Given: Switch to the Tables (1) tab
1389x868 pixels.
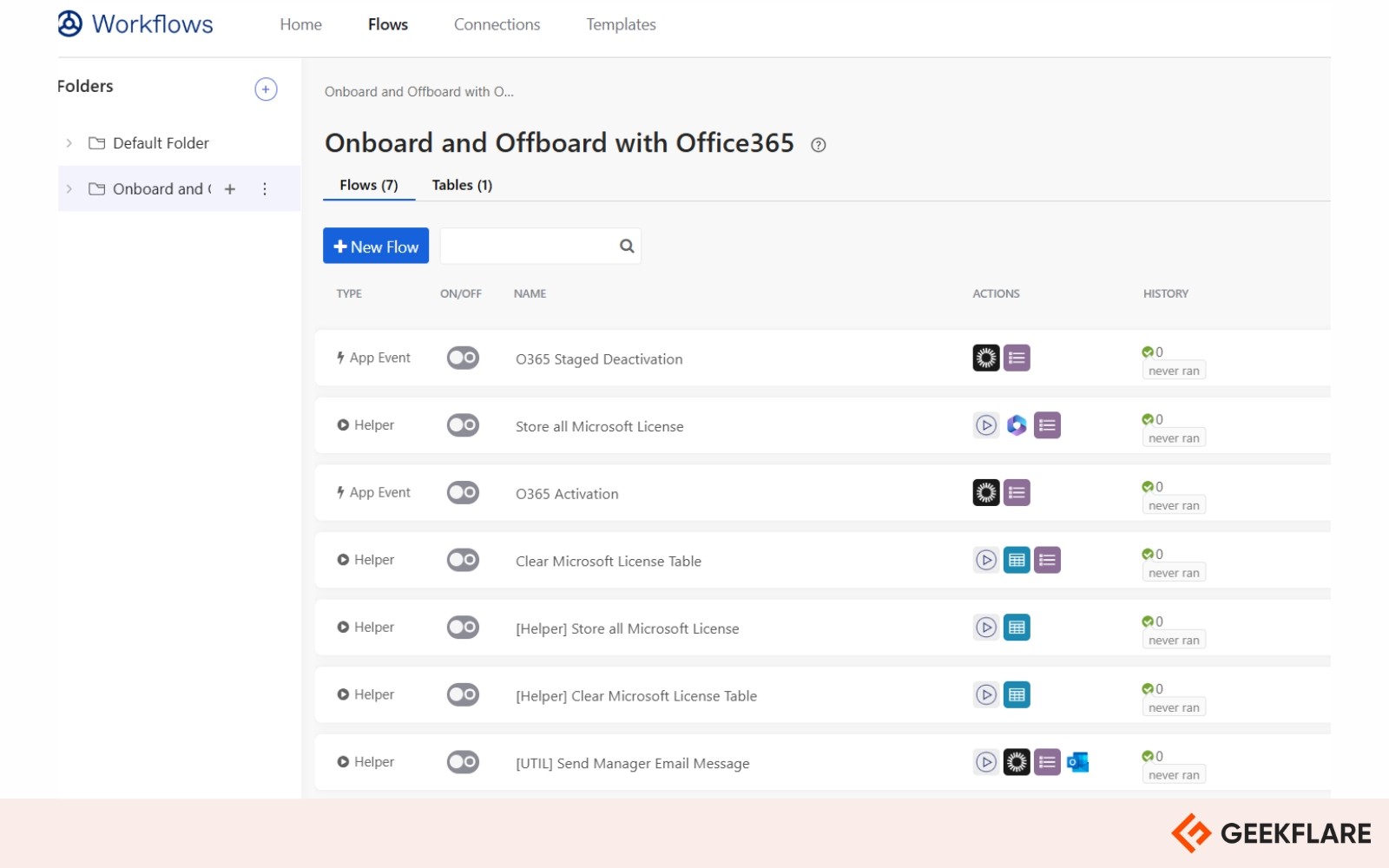Looking at the screenshot, I should tap(462, 185).
